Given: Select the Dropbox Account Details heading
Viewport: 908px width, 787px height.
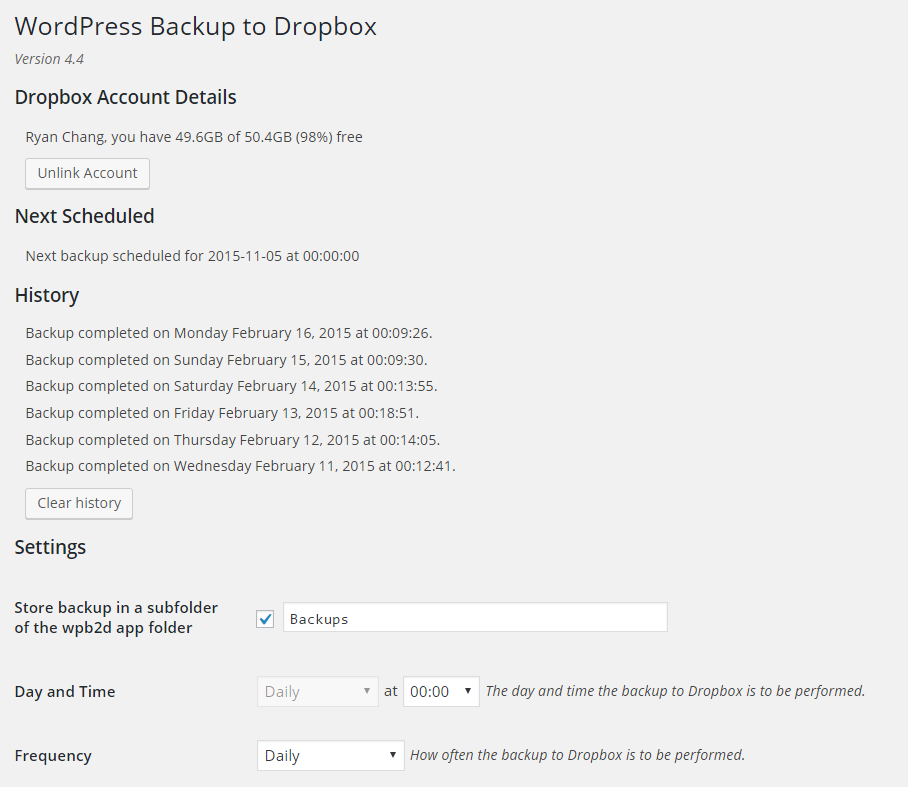Looking at the screenshot, I should pos(125,97).
